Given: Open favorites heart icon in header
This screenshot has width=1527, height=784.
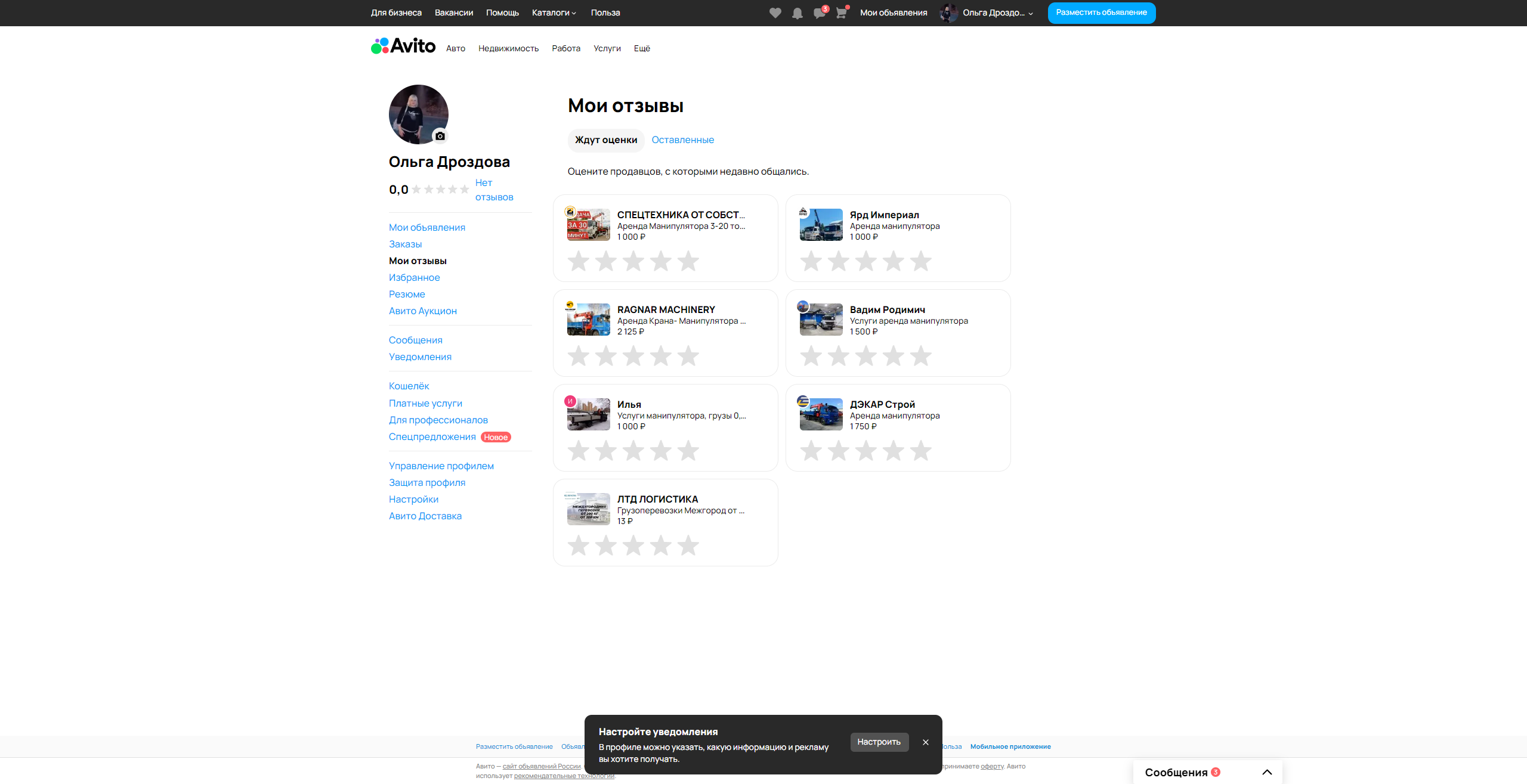Looking at the screenshot, I should 775,13.
